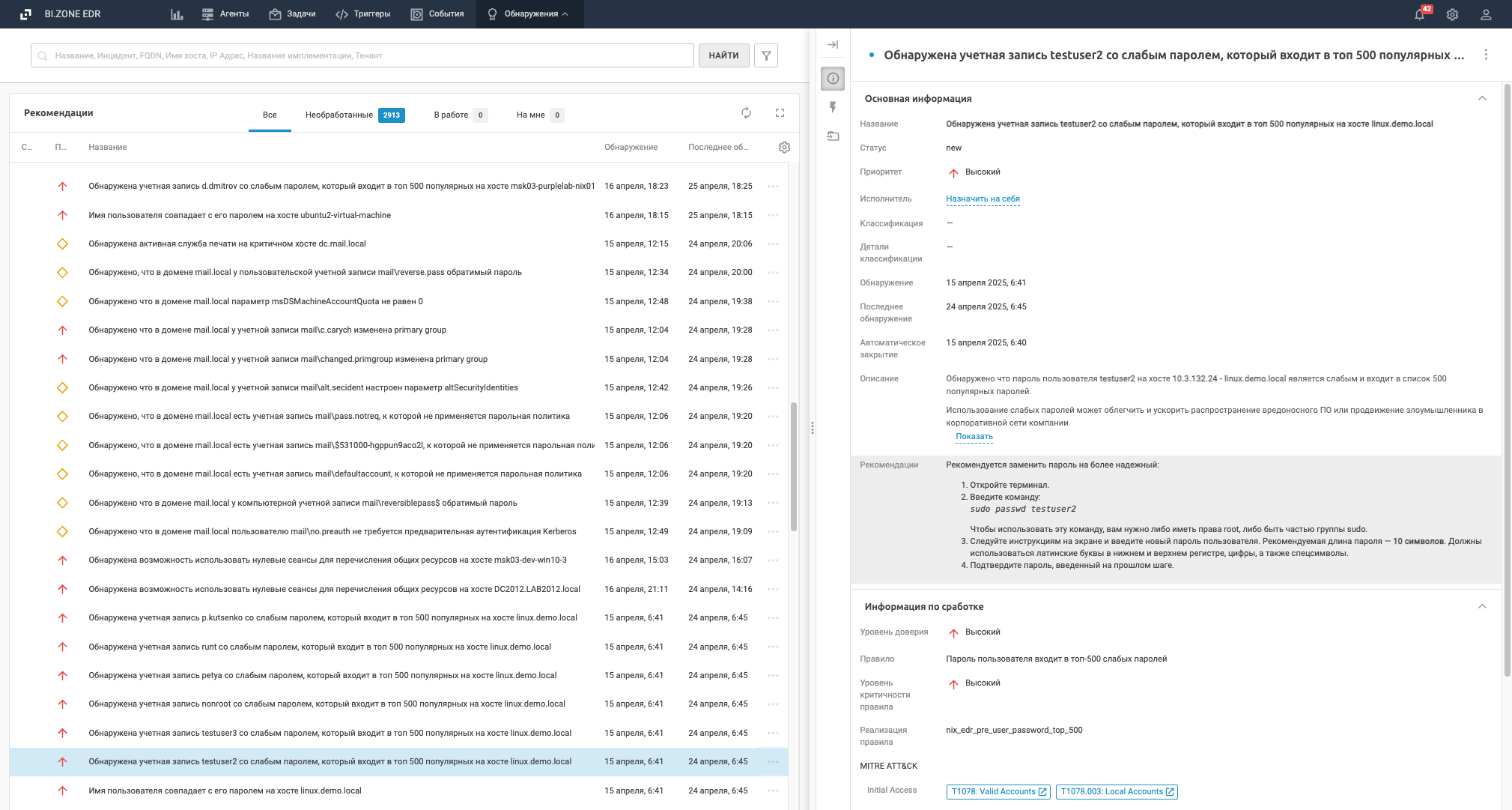Image resolution: width=1512 pixels, height=810 pixels.
Task: Open notifications bell with 42 badge
Action: pyautogui.click(x=1421, y=13)
